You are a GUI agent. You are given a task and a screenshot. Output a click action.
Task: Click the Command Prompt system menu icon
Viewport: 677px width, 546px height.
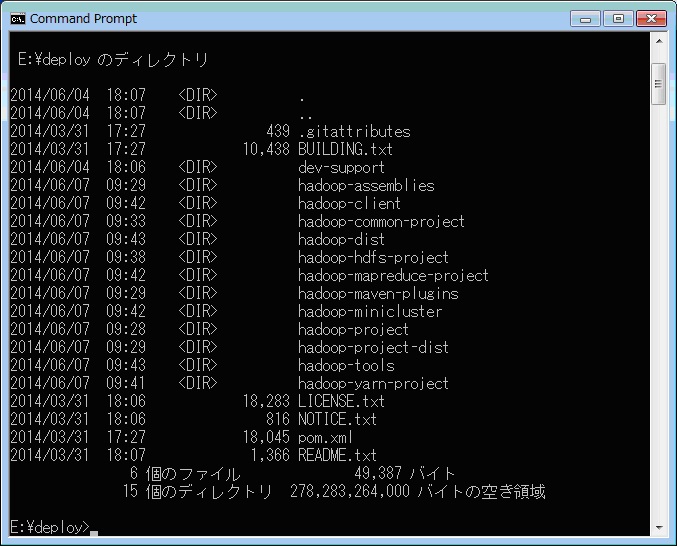(18, 18)
